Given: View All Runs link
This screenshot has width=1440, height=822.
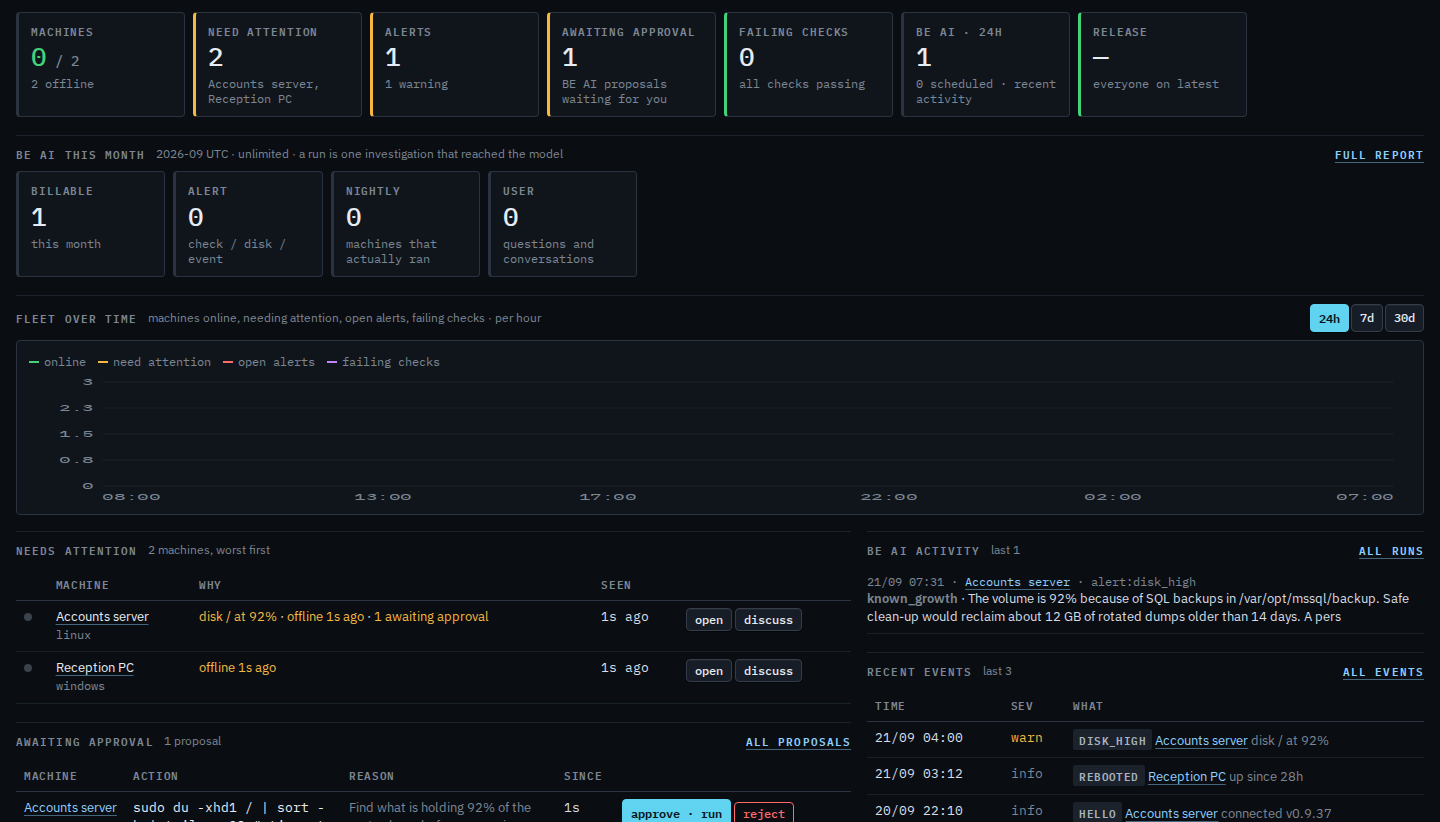Looking at the screenshot, I should pyautogui.click(x=1391, y=551).
